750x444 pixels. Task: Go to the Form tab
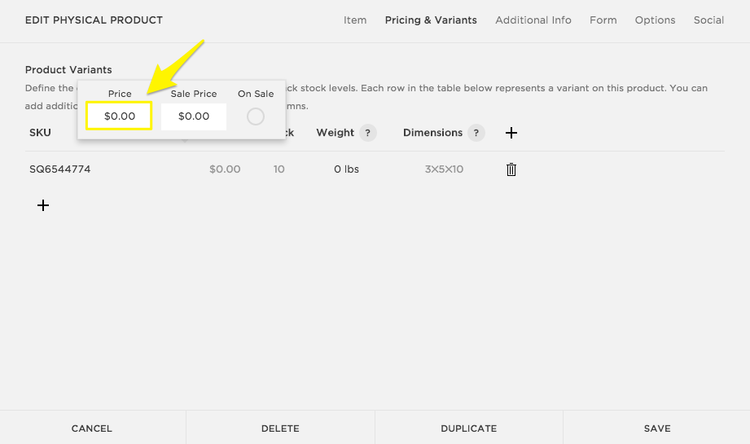click(x=603, y=20)
